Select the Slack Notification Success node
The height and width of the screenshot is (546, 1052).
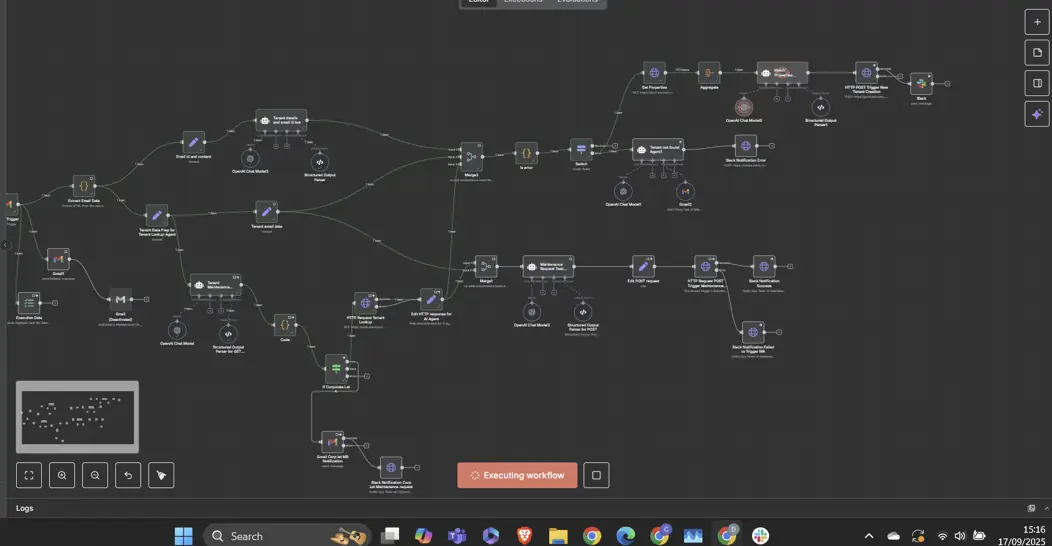click(x=764, y=266)
